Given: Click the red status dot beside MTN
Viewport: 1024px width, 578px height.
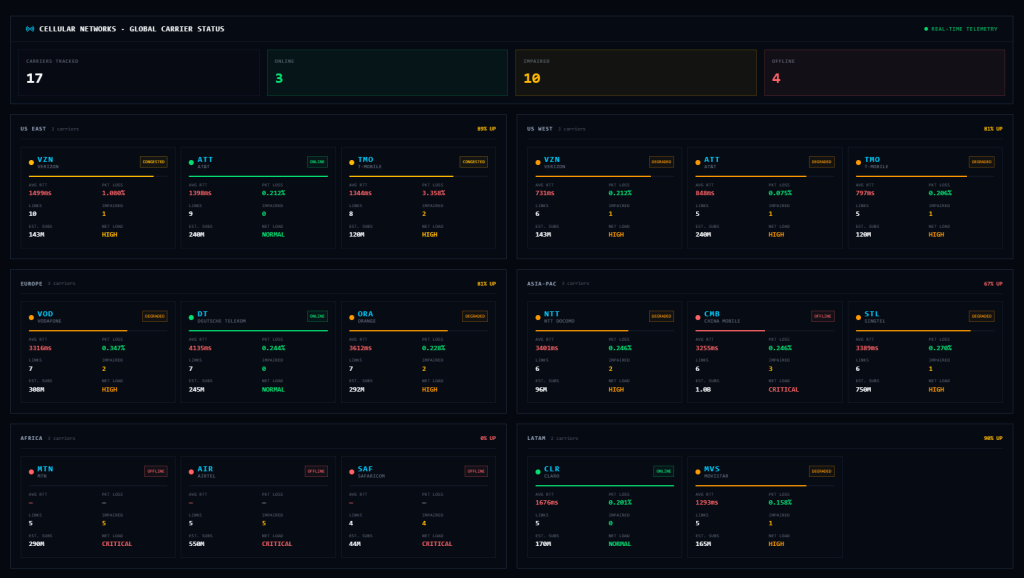Looking at the screenshot, I should pyautogui.click(x=32, y=471).
